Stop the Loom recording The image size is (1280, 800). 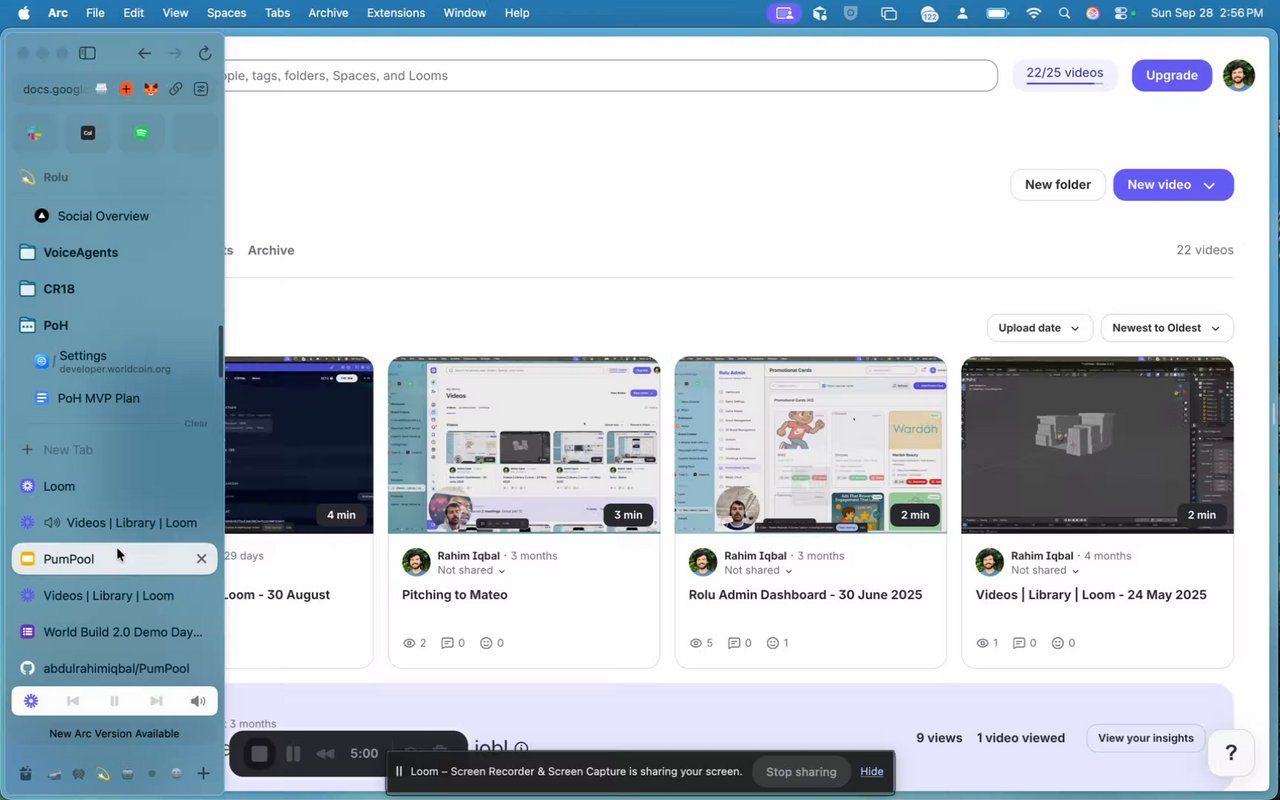259,753
